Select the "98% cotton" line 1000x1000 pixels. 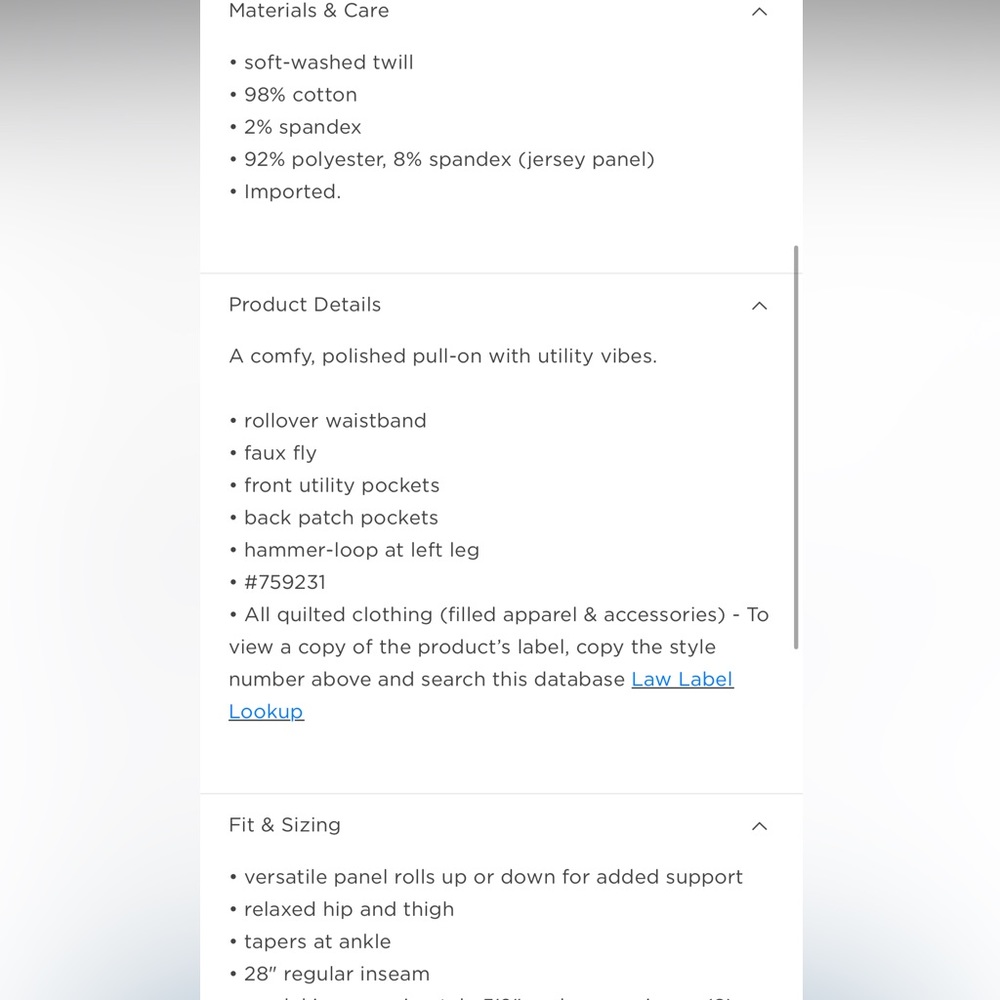point(300,94)
